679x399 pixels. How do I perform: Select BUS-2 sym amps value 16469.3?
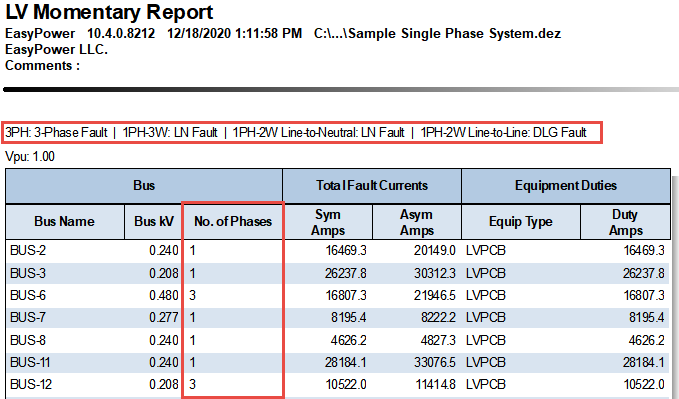click(346, 250)
